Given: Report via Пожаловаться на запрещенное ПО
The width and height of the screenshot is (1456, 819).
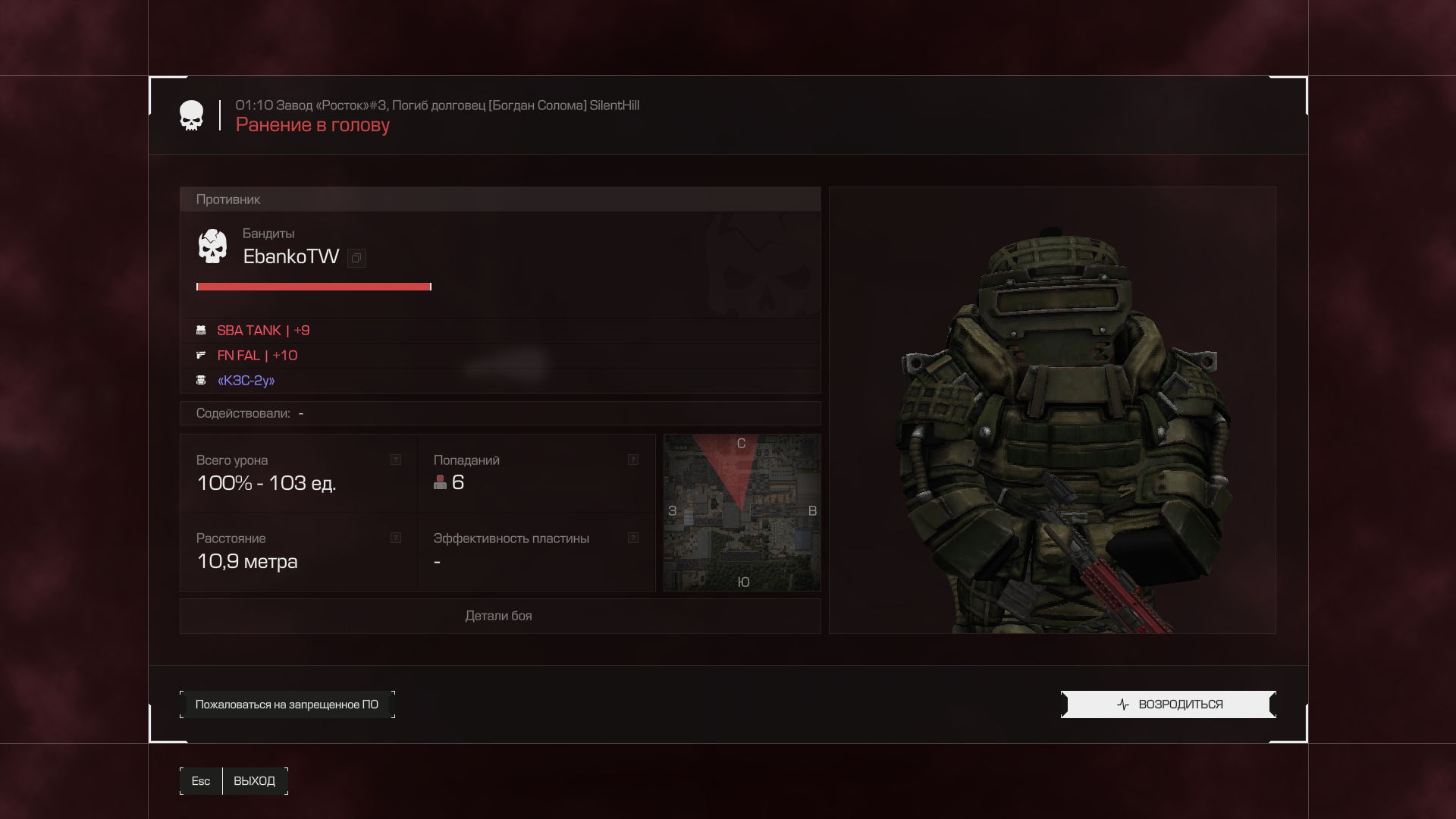Looking at the screenshot, I should pos(287,704).
